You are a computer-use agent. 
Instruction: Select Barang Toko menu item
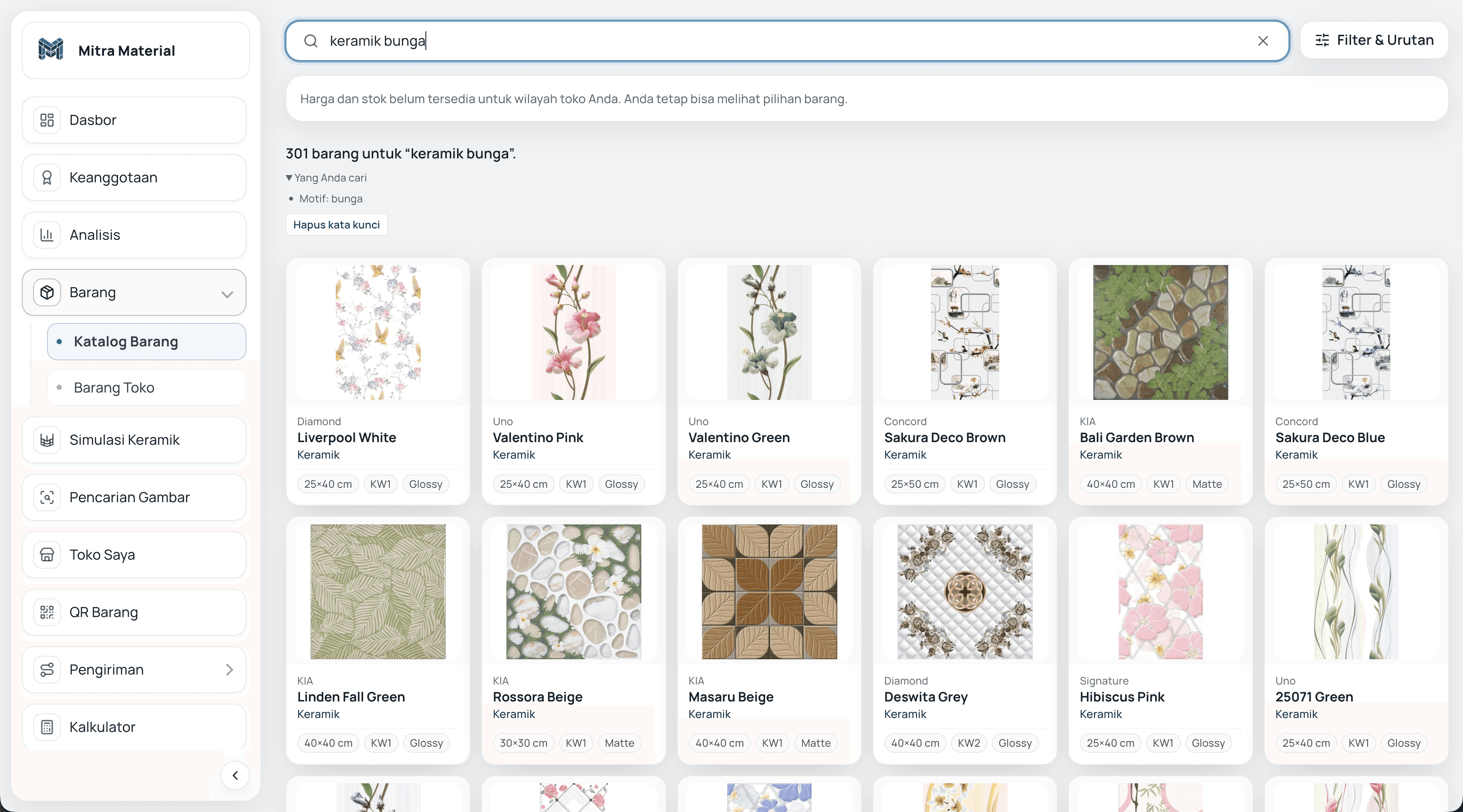pos(147,388)
